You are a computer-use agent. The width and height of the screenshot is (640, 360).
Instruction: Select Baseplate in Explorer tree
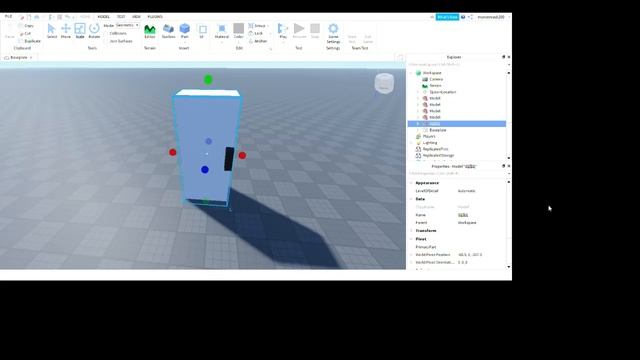click(x=438, y=130)
